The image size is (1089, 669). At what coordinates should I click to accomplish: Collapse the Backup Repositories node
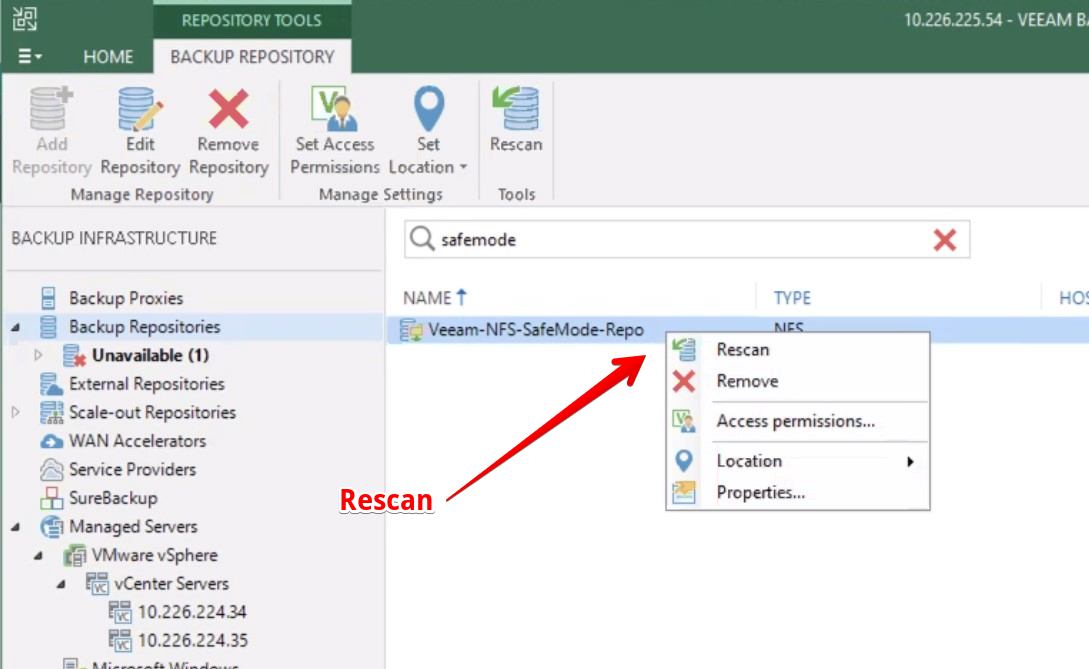coord(15,327)
